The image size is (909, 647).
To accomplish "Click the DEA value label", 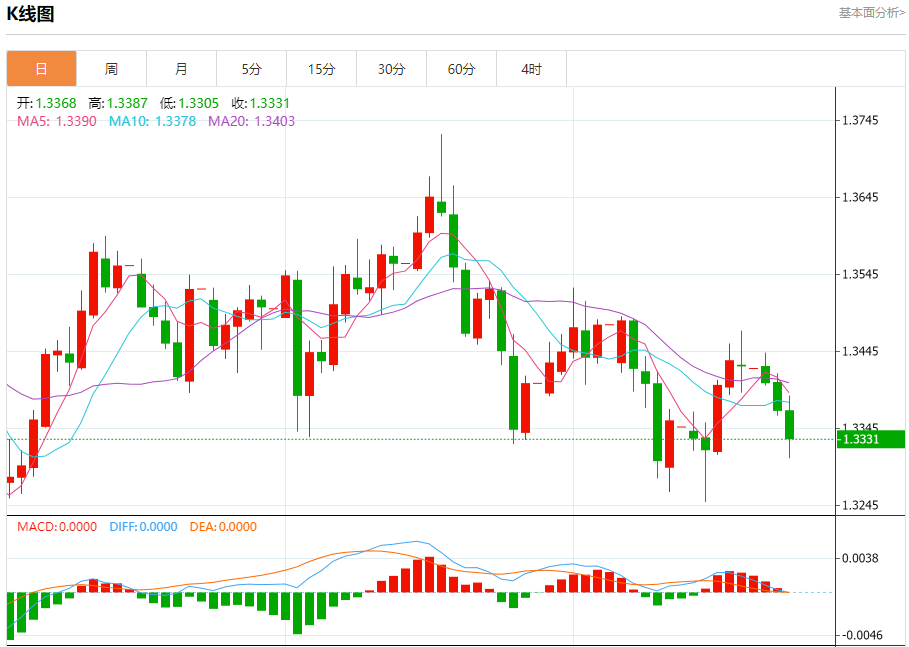I will 223,526.
